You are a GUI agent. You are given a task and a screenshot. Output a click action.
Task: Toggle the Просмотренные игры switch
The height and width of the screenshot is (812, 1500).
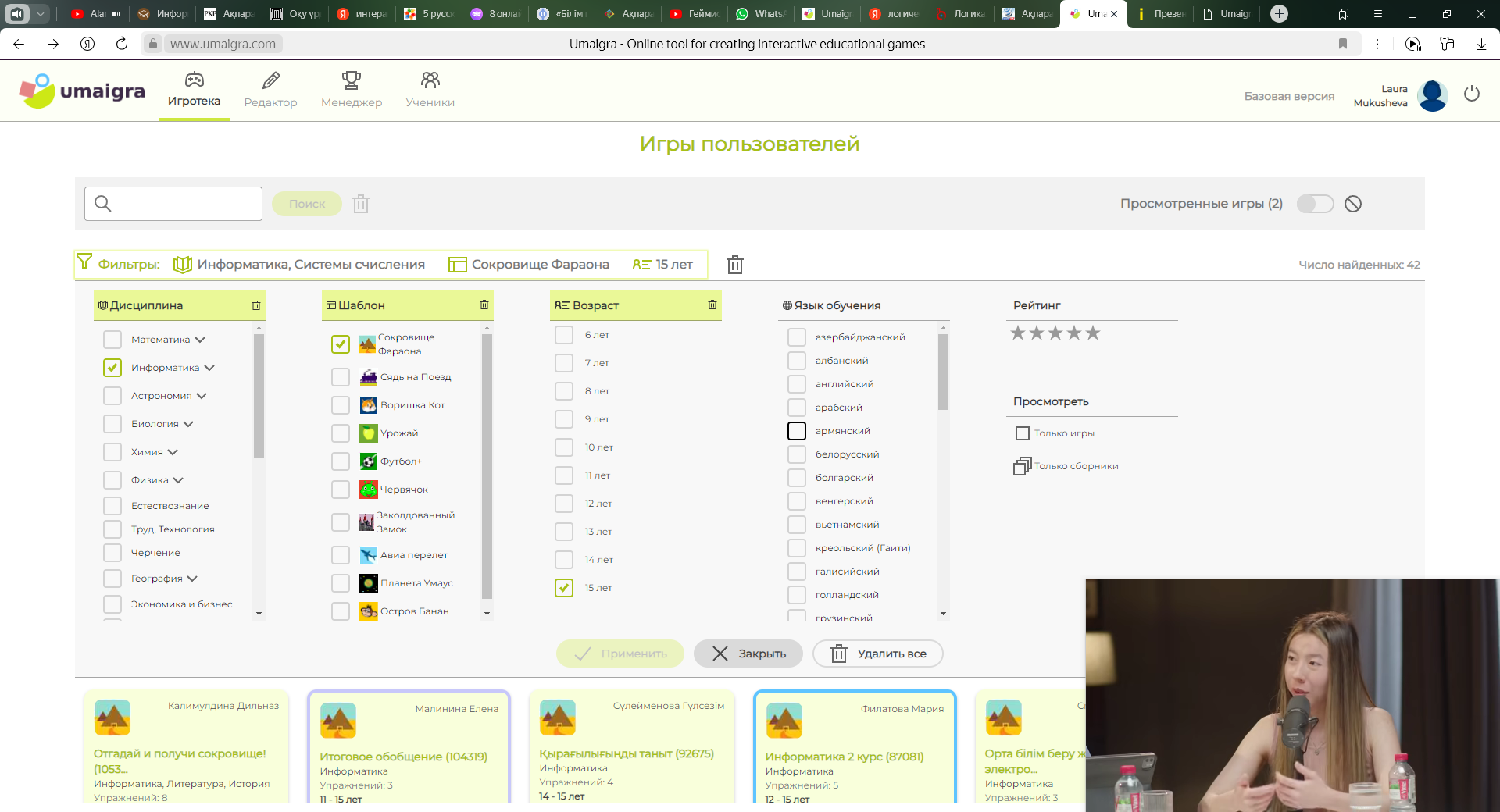point(1316,204)
